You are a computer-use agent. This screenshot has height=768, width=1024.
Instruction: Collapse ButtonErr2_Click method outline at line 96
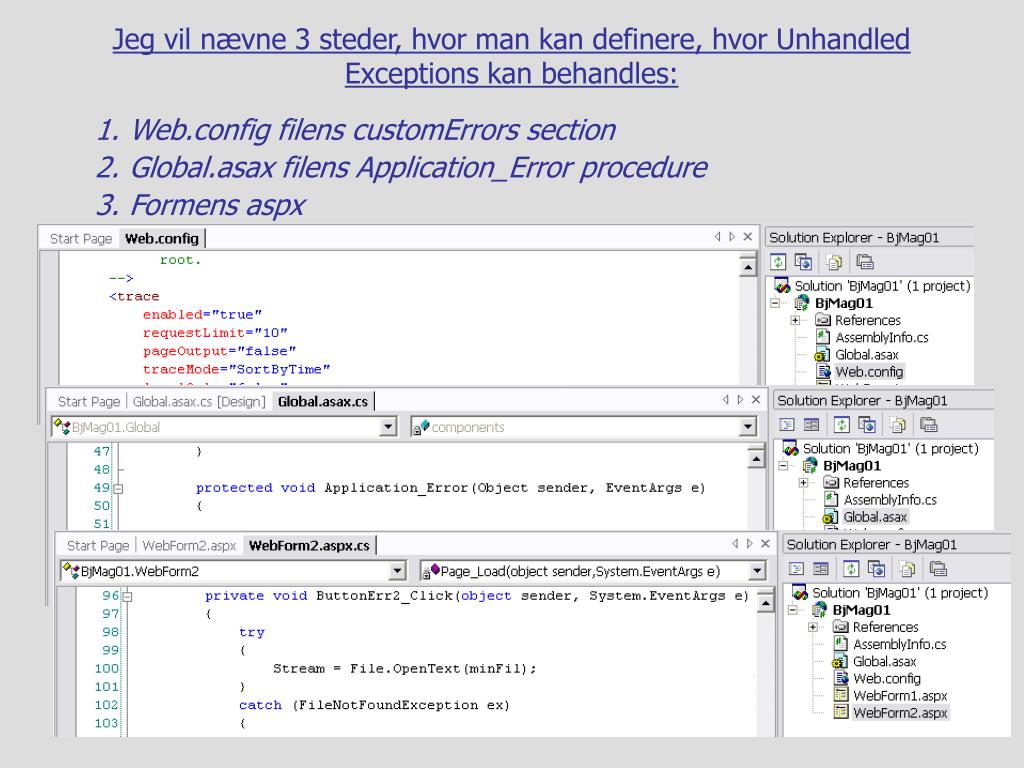(127, 596)
